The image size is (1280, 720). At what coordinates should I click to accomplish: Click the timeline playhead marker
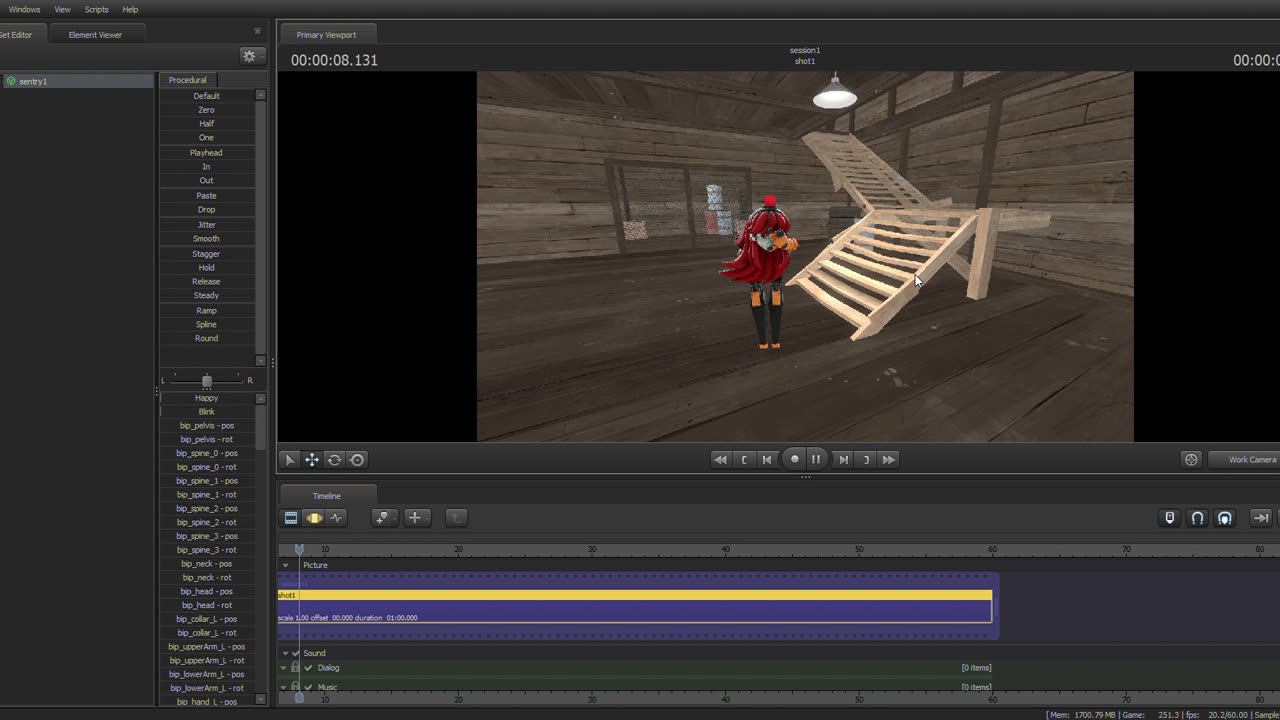(x=299, y=549)
